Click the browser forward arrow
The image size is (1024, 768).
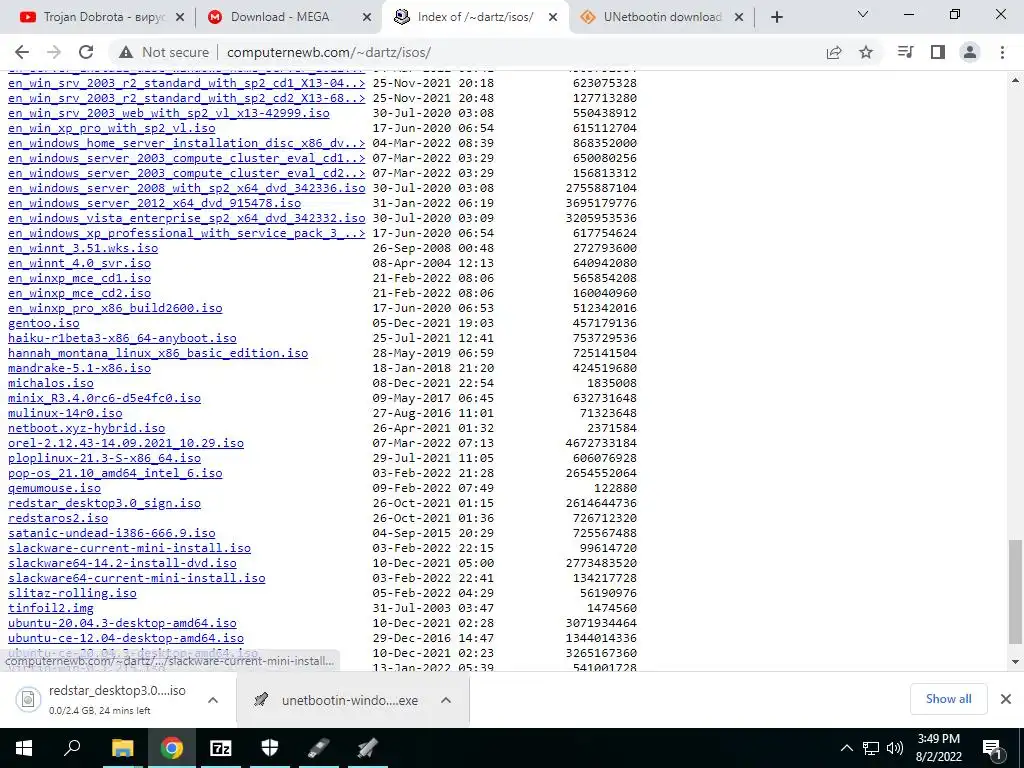(54, 52)
